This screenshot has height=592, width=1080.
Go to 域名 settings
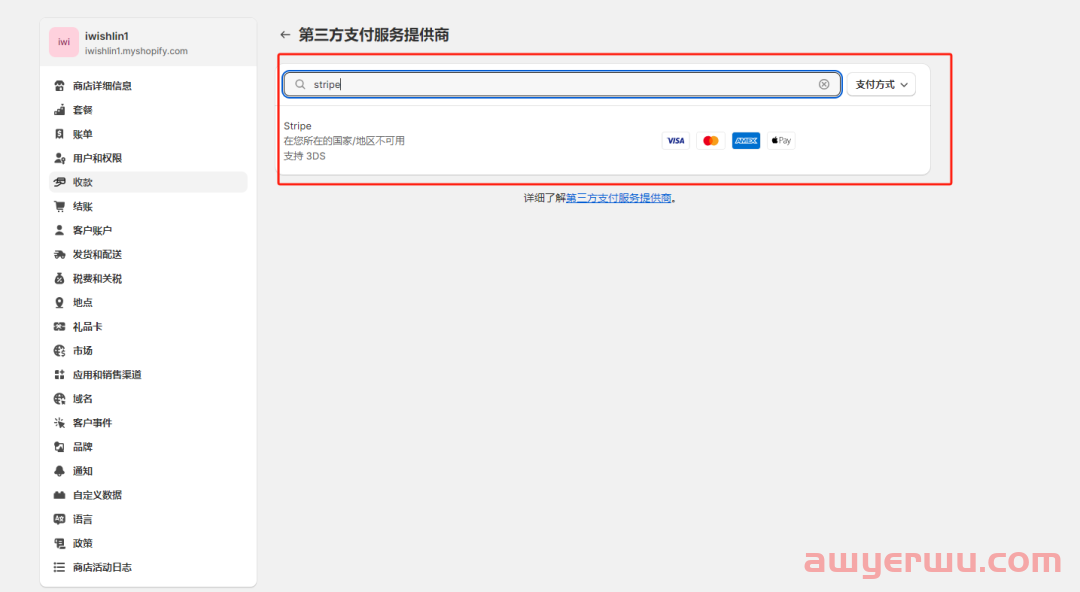(x=148, y=399)
